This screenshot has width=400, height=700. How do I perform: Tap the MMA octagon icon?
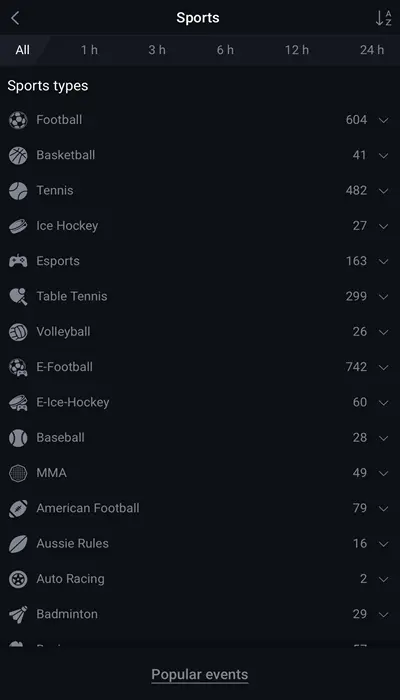18,473
